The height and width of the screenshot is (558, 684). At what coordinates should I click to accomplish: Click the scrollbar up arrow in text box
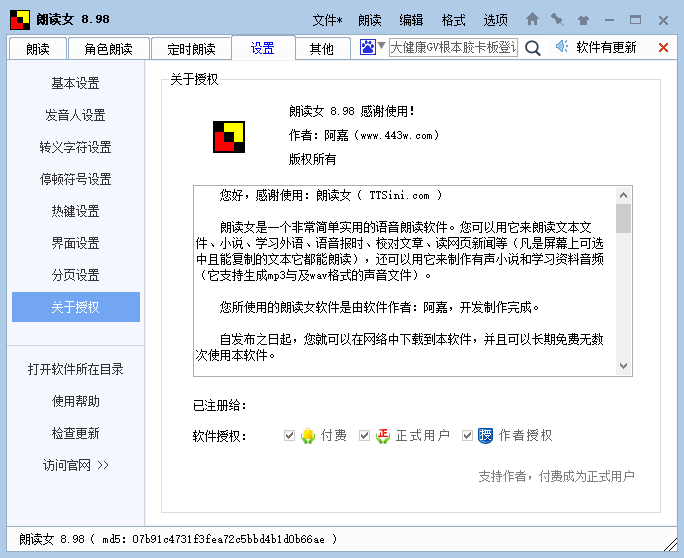623,195
